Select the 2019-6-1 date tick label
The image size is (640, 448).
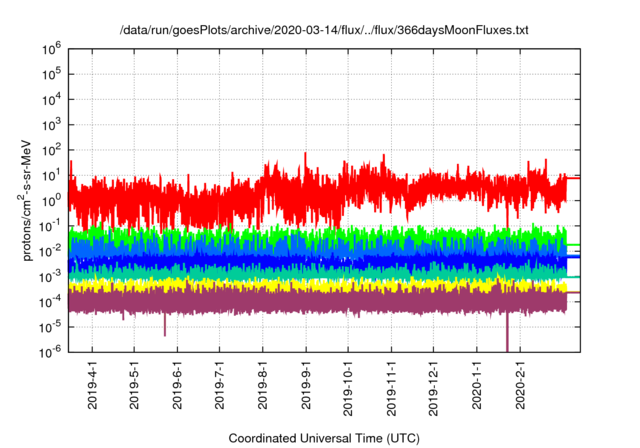(177, 385)
